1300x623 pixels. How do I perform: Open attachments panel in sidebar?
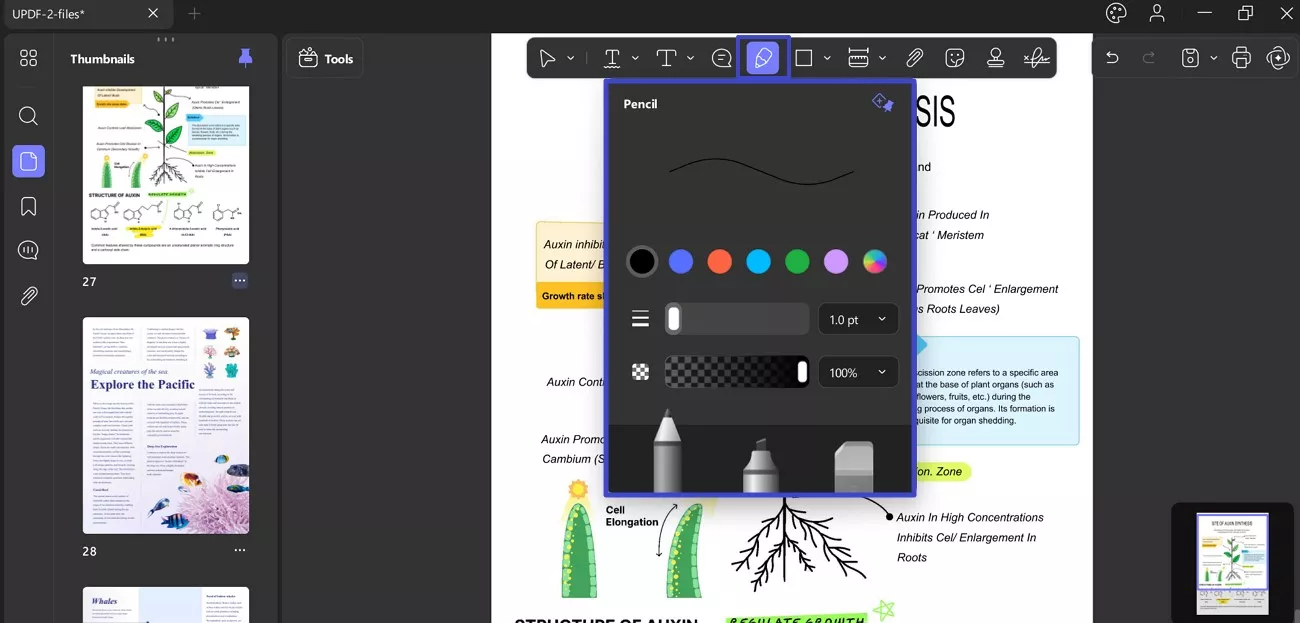click(x=28, y=296)
